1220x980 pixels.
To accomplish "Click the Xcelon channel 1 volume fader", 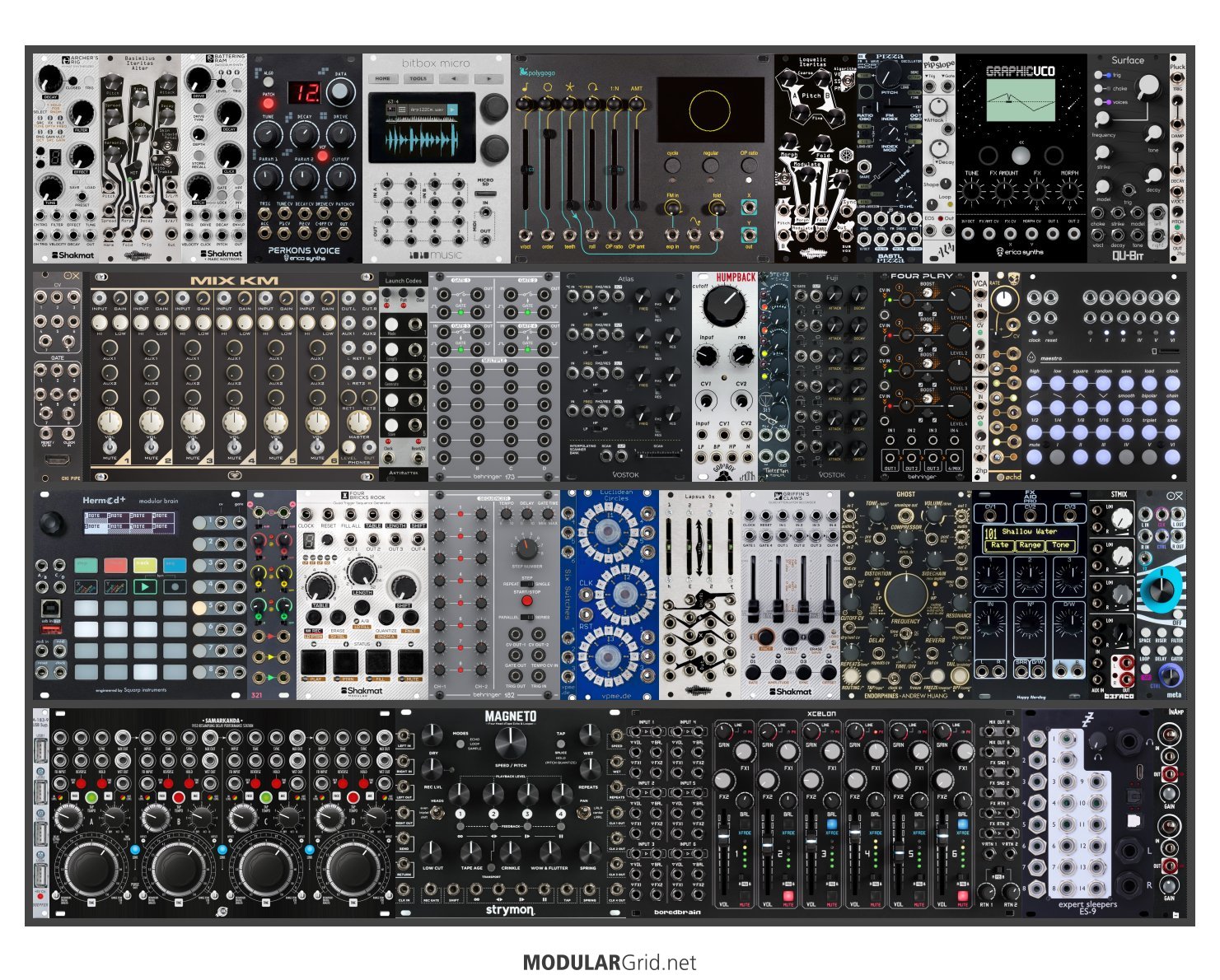I will click(x=724, y=836).
